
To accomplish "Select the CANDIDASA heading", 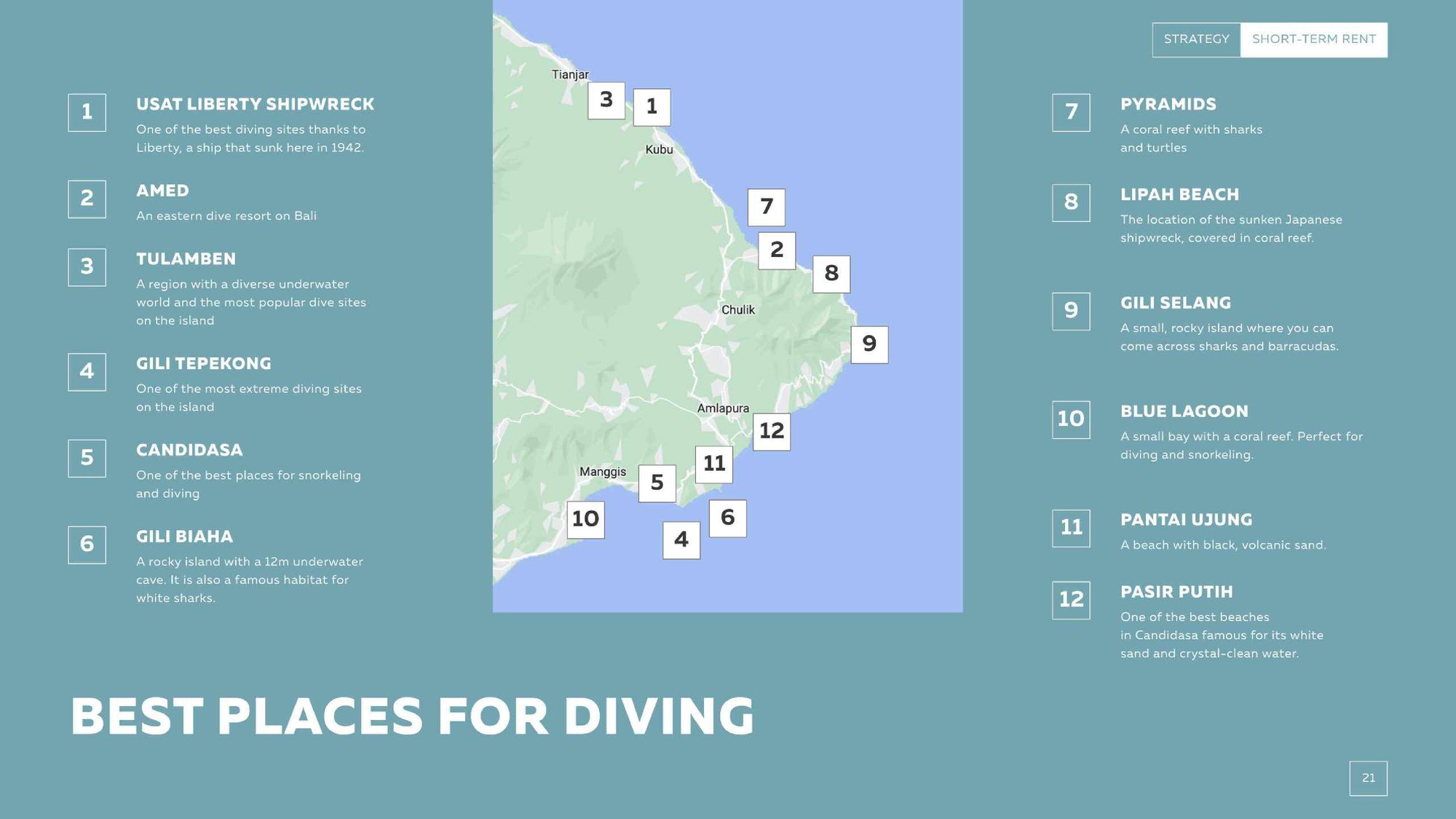I will tap(189, 450).
